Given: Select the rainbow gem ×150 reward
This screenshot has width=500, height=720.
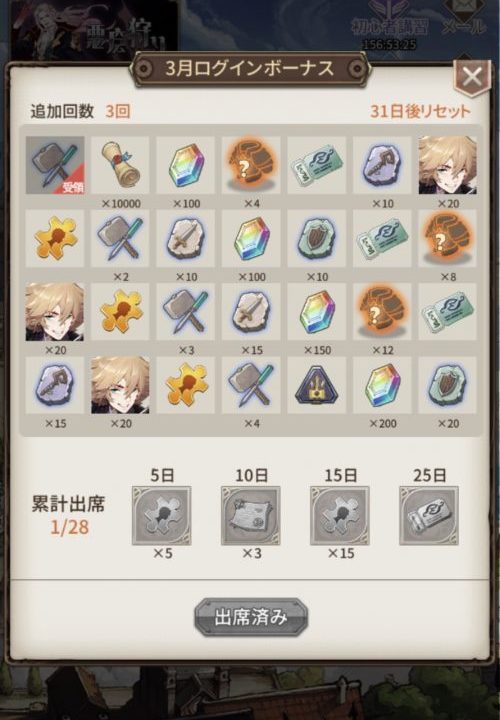Looking at the screenshot, I should tap(317, 312).
